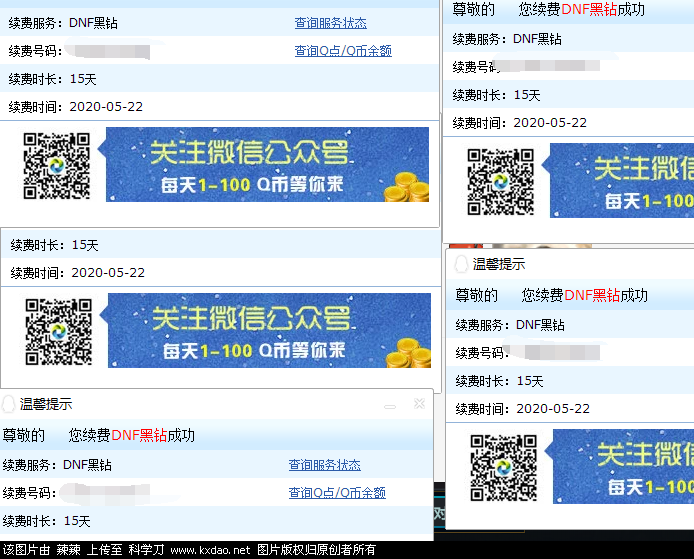This screenshot has height=559, width=694.
Task: Click the blurred 续费号码 value in bottom-right popup
Action: click(552, 352)
